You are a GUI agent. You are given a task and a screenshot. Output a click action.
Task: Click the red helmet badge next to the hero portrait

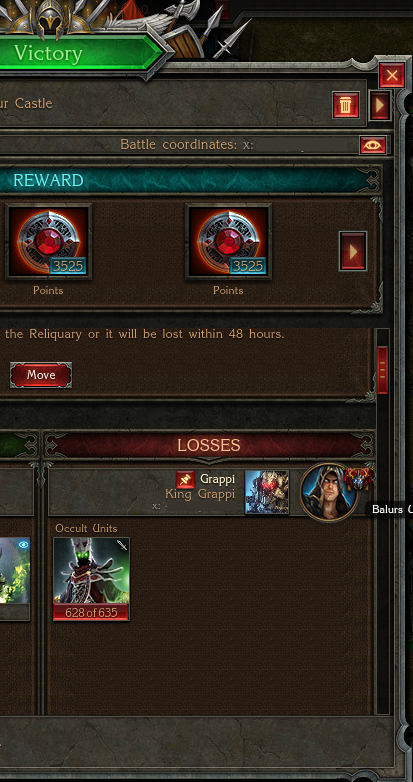(357, 478)
